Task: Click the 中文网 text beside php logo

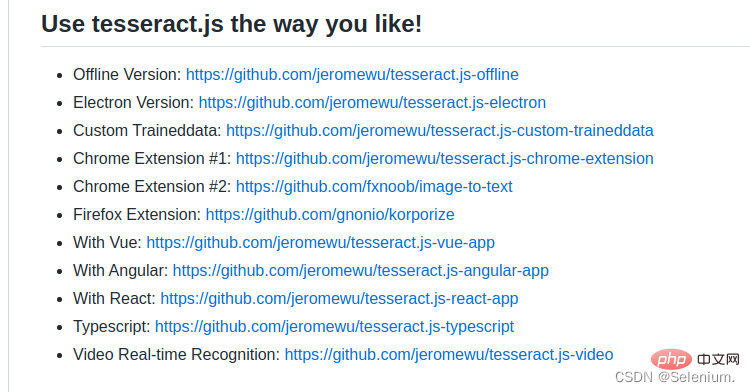Action: tap(718, 359)
